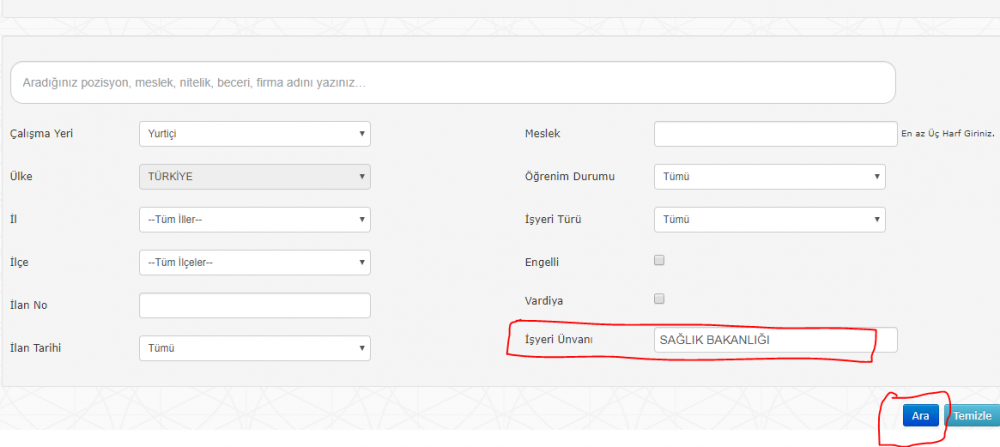Open the Öğrenim Durumu dropdown

click(770, 177)
